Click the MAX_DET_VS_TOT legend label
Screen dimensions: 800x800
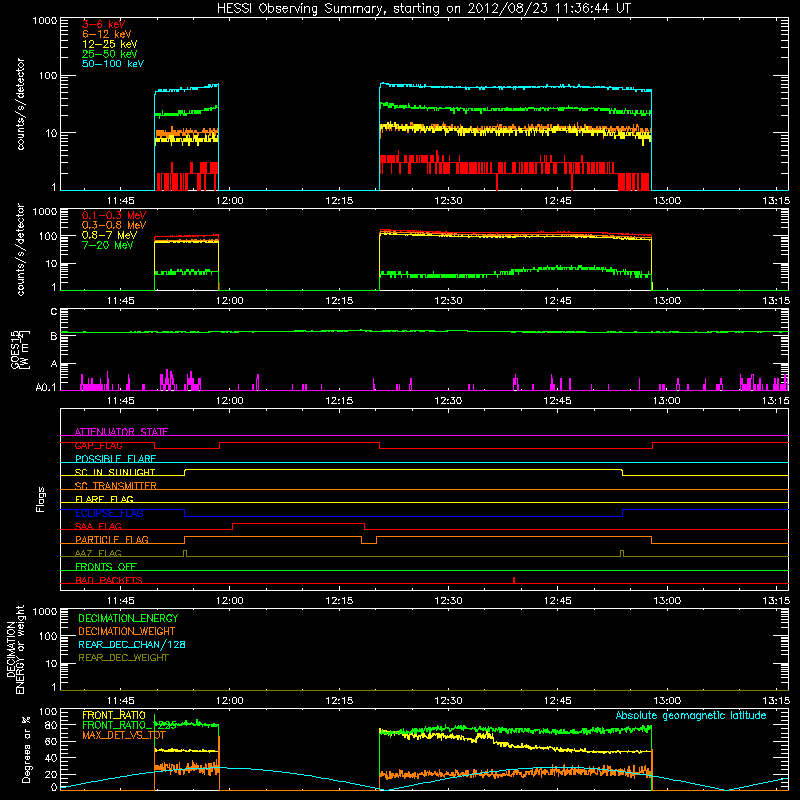point(124,735)
